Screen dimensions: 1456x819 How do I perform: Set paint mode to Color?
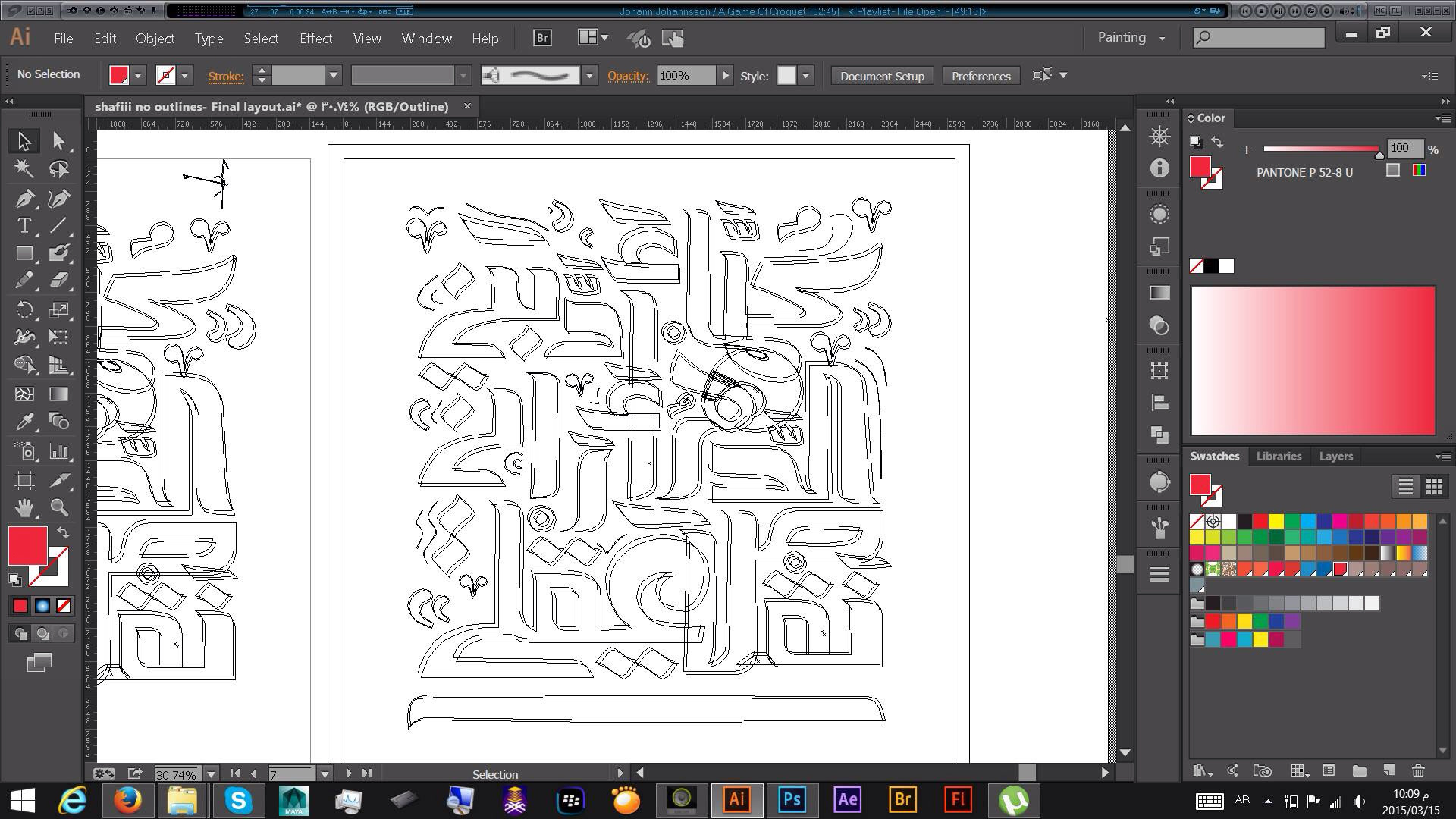20,606
